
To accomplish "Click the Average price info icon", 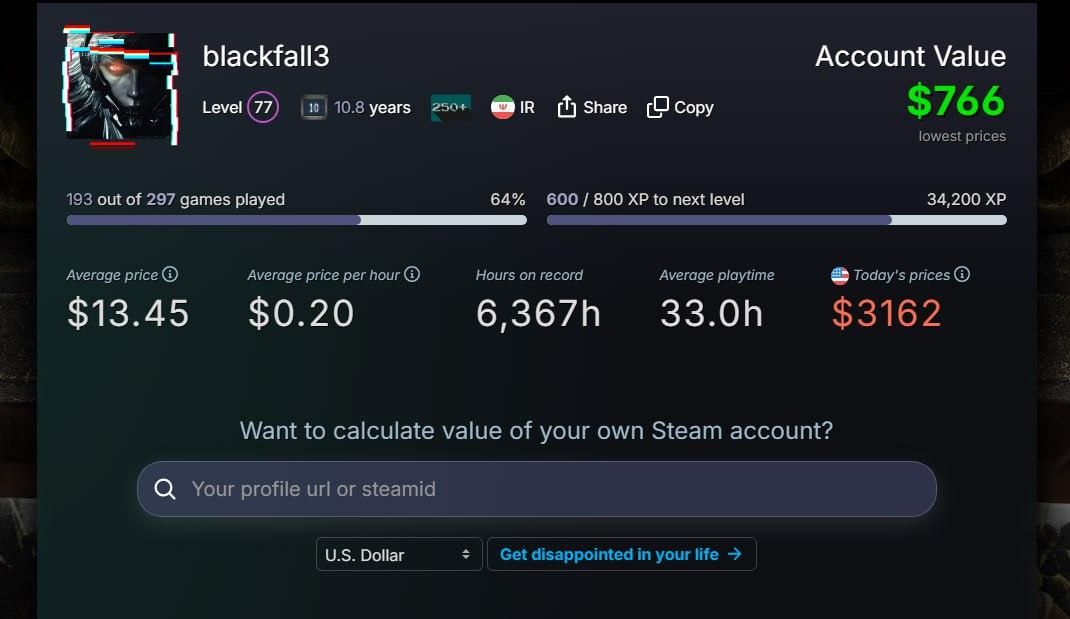I will pos(170,274).
